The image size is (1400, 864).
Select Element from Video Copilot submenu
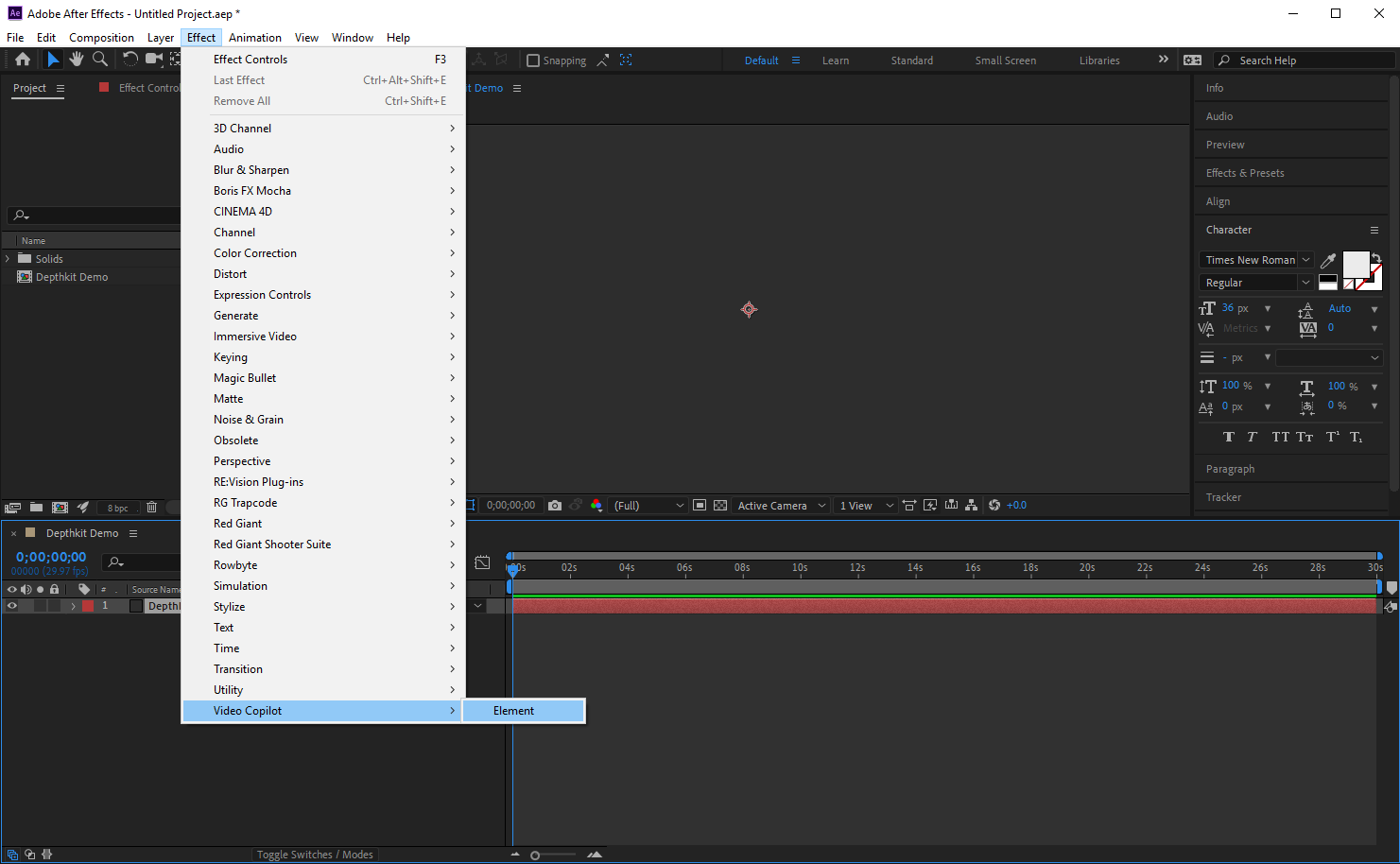tap(514, 711)
